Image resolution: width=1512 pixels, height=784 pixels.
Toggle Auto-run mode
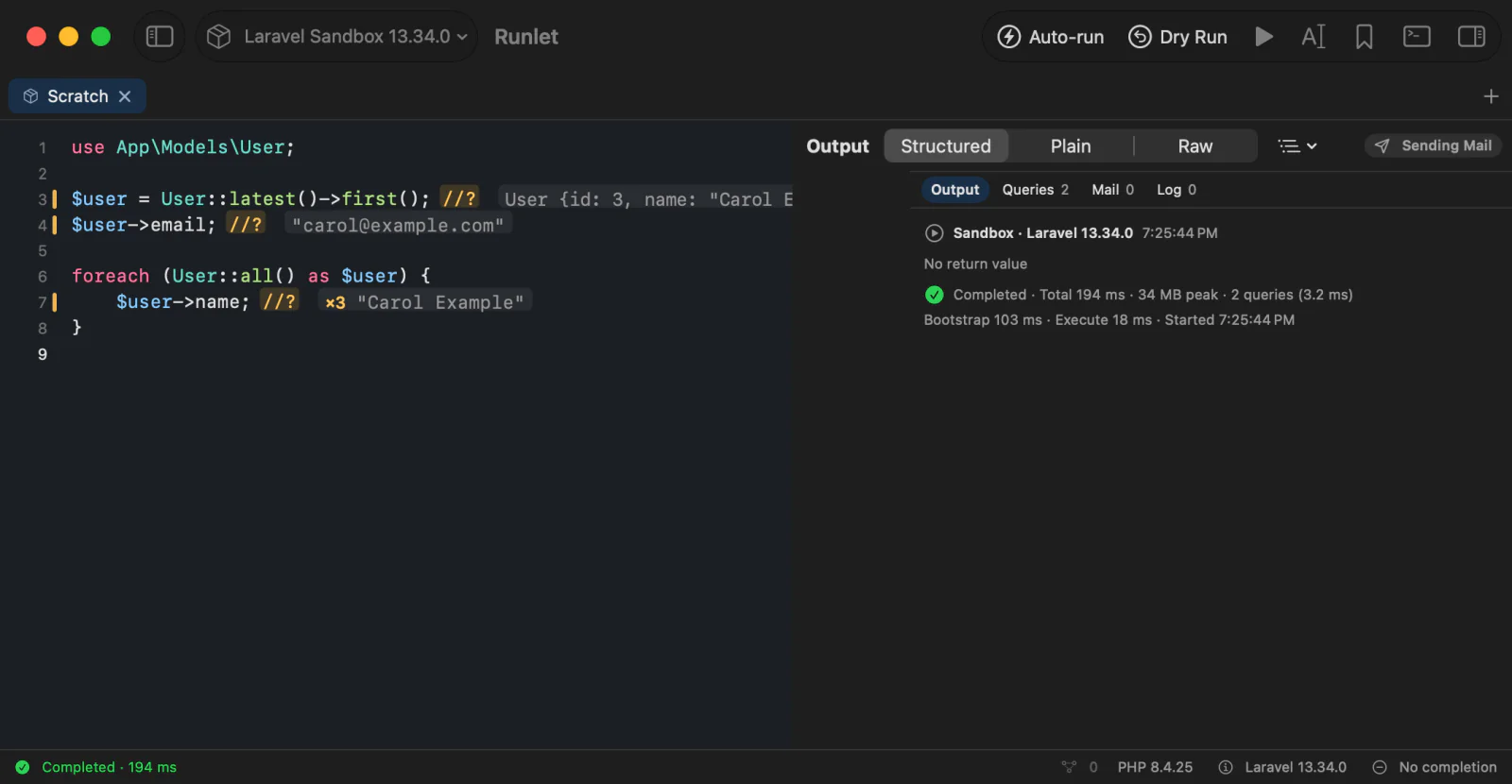[1051, 37]
